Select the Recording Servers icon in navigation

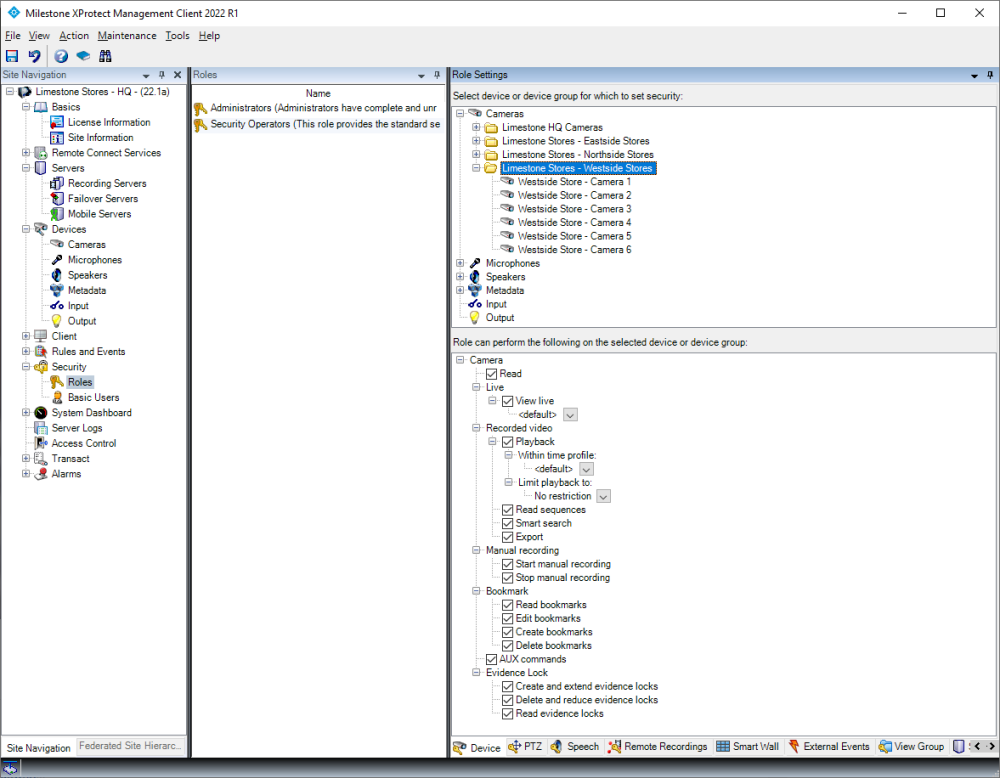(57, 184)
